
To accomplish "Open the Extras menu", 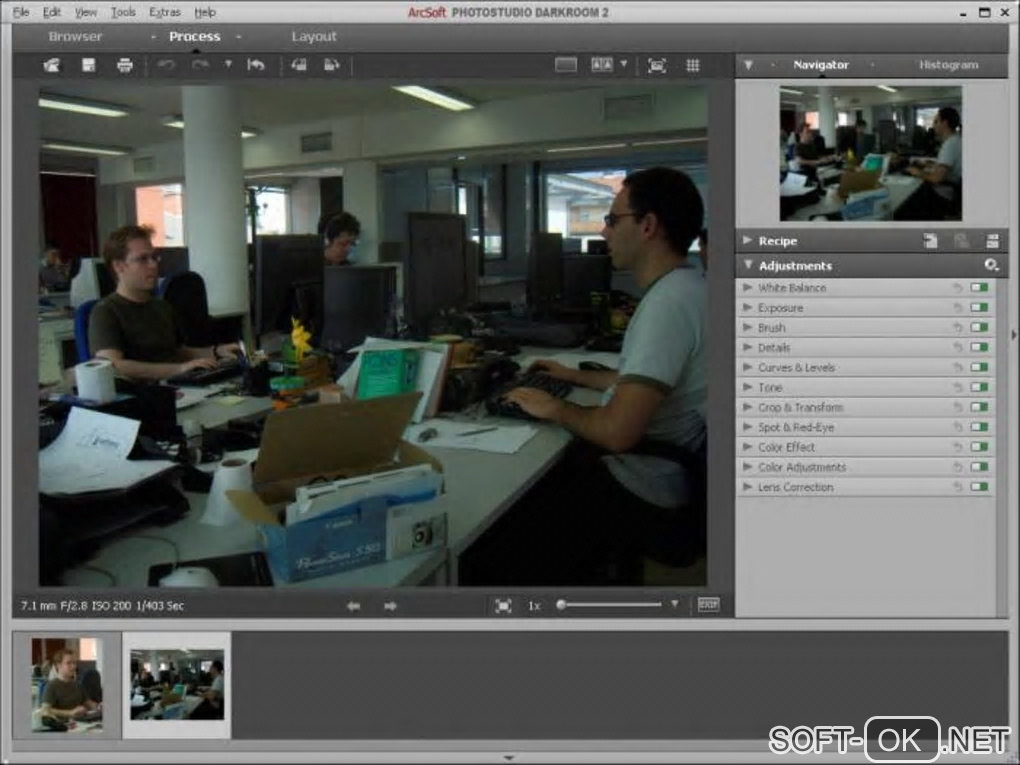I will pos(165,12).
